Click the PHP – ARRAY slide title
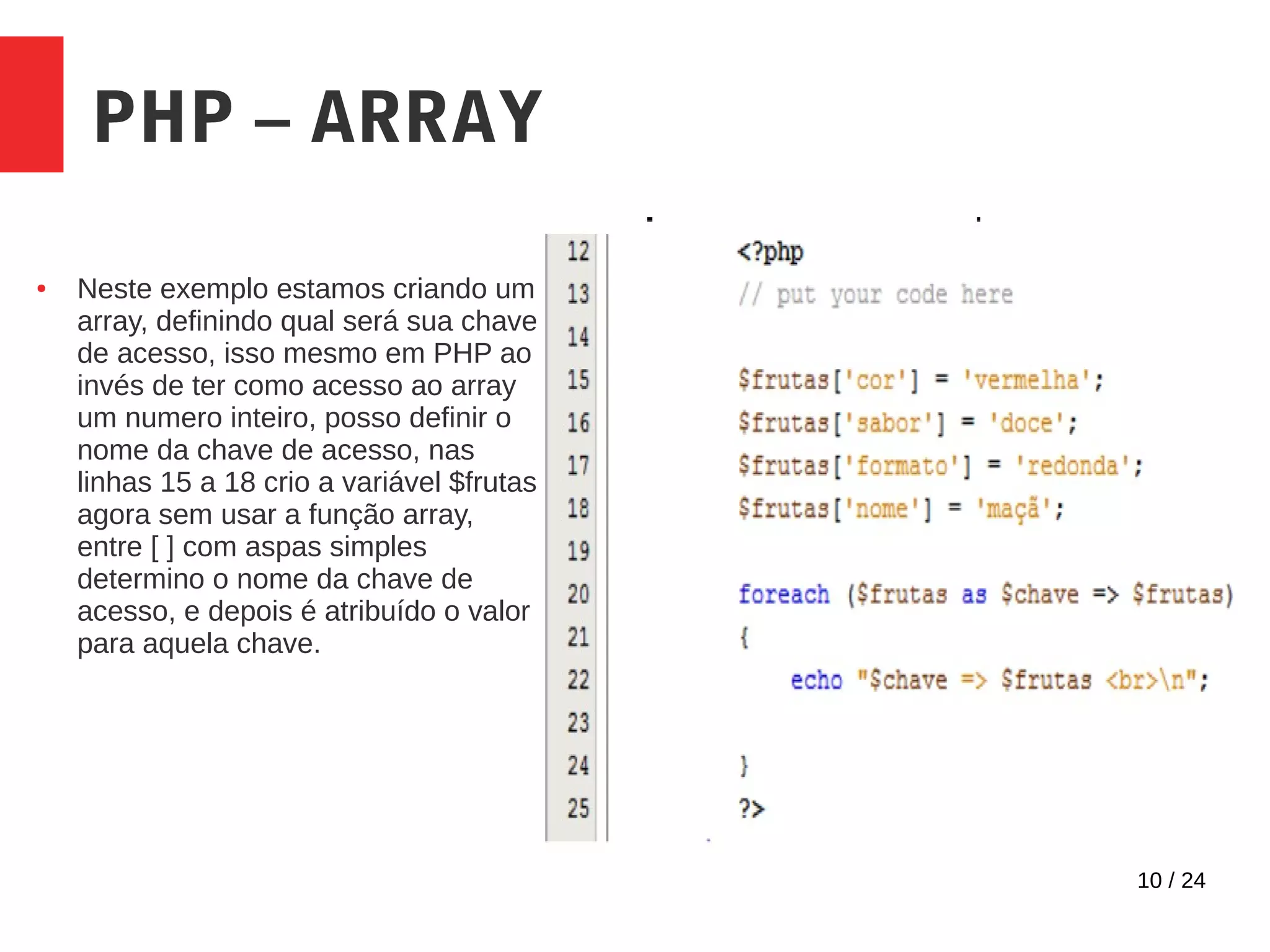 [x=317, y=117]
